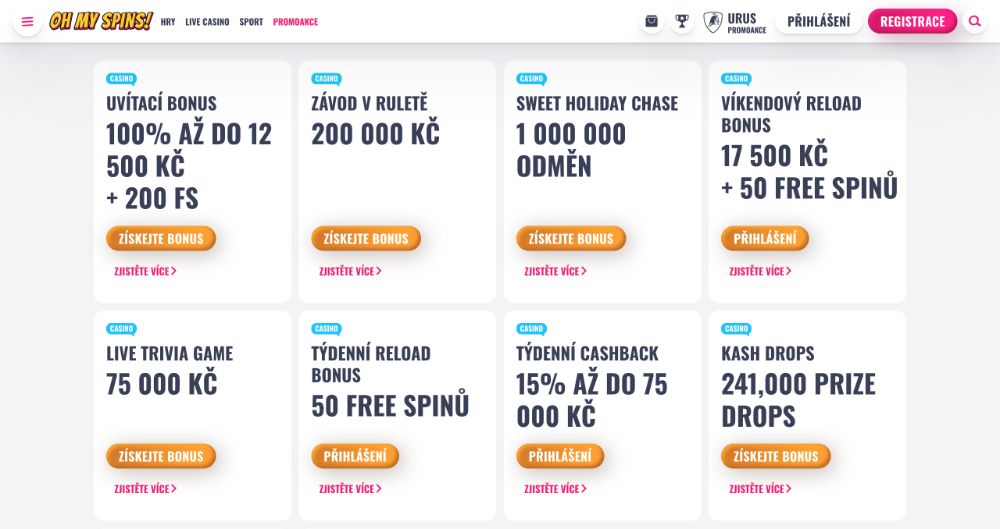The width and height of the screenshot is (1000, 529).
Task: Click the Oh My Spins logo
Action: tap(101, 21)
